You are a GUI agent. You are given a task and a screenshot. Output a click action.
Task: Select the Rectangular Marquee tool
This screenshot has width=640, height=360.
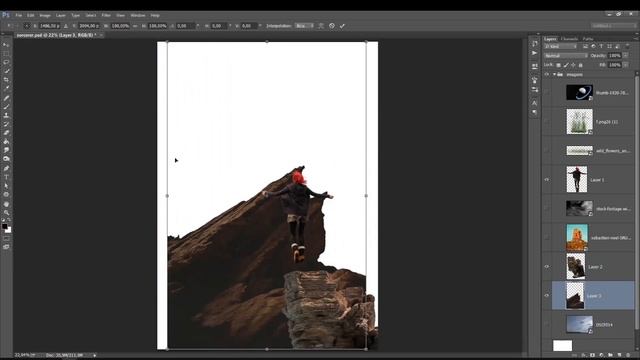point(6,53)
